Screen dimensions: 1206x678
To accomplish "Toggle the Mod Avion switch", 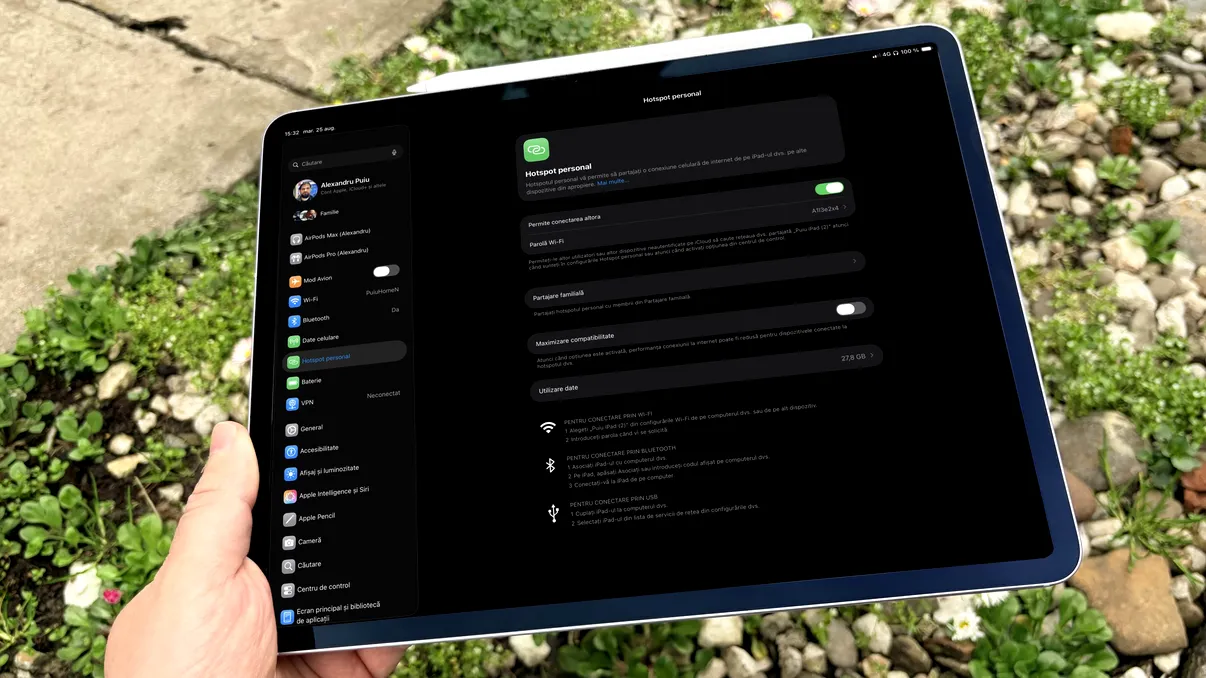I will coord(386,271).
